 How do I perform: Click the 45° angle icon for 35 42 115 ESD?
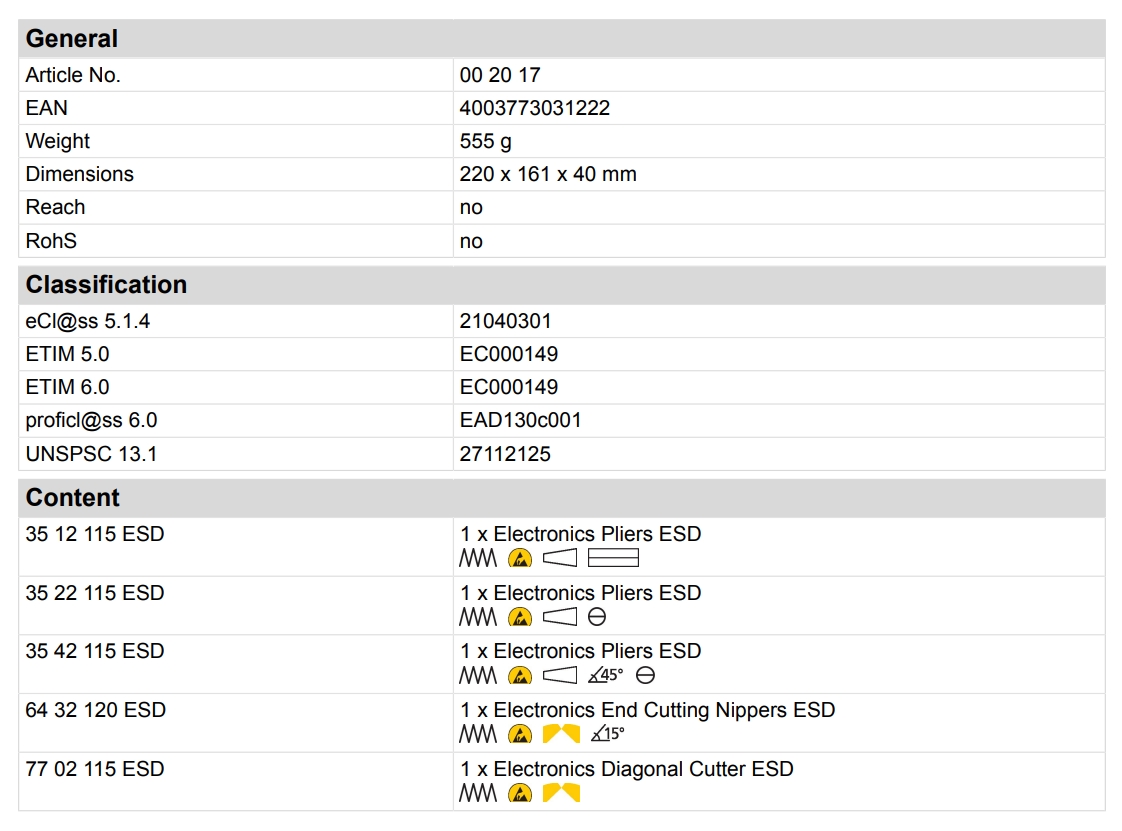click(606, 676)
